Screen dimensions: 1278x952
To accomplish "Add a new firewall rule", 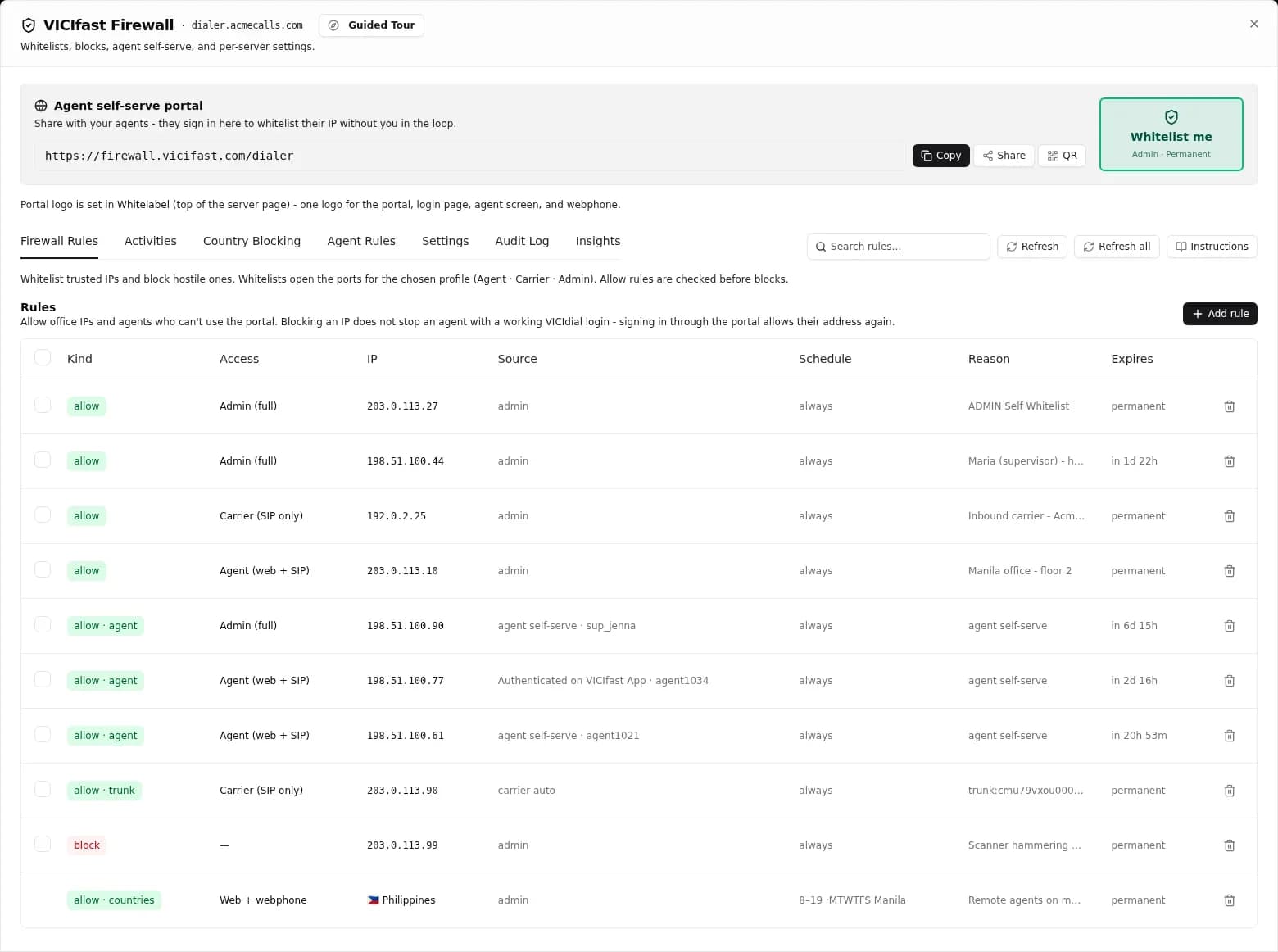I will point(1220,314).
